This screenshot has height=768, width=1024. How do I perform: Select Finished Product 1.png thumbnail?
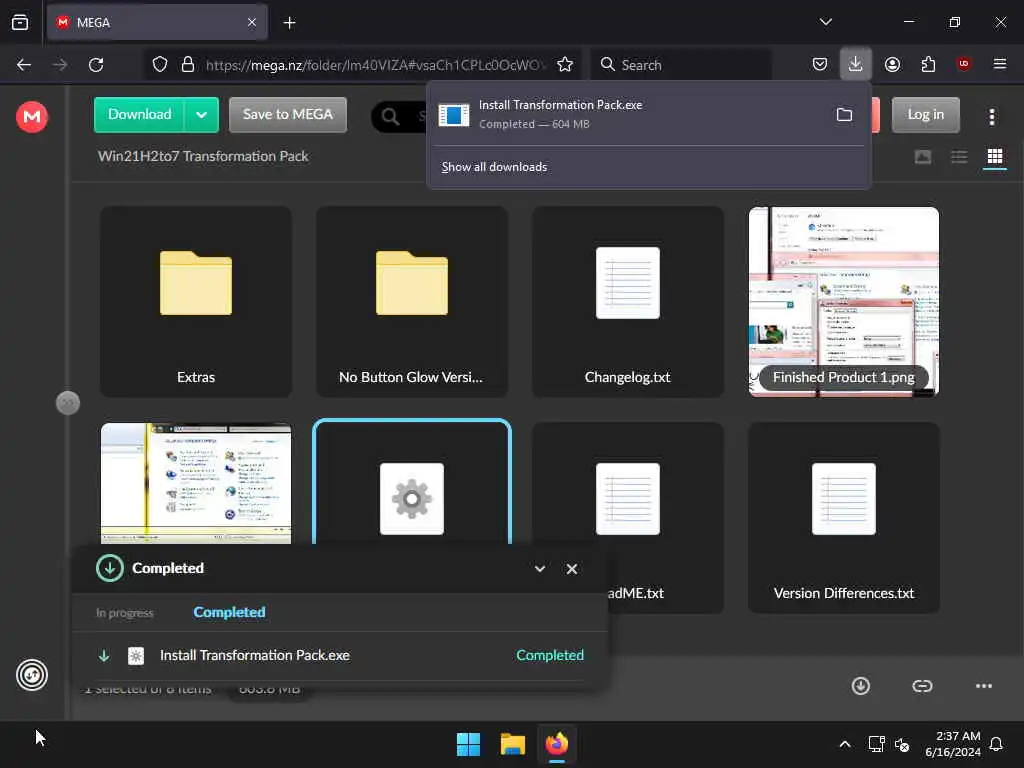pyautogui.click(x=844, y=302)
